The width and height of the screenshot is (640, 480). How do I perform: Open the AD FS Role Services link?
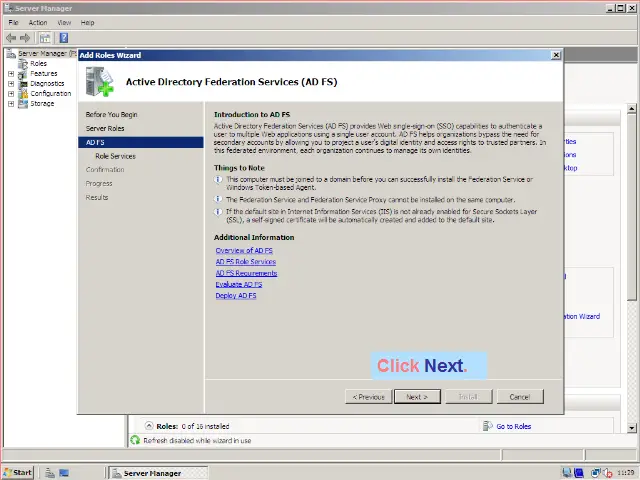pos(246,262)
